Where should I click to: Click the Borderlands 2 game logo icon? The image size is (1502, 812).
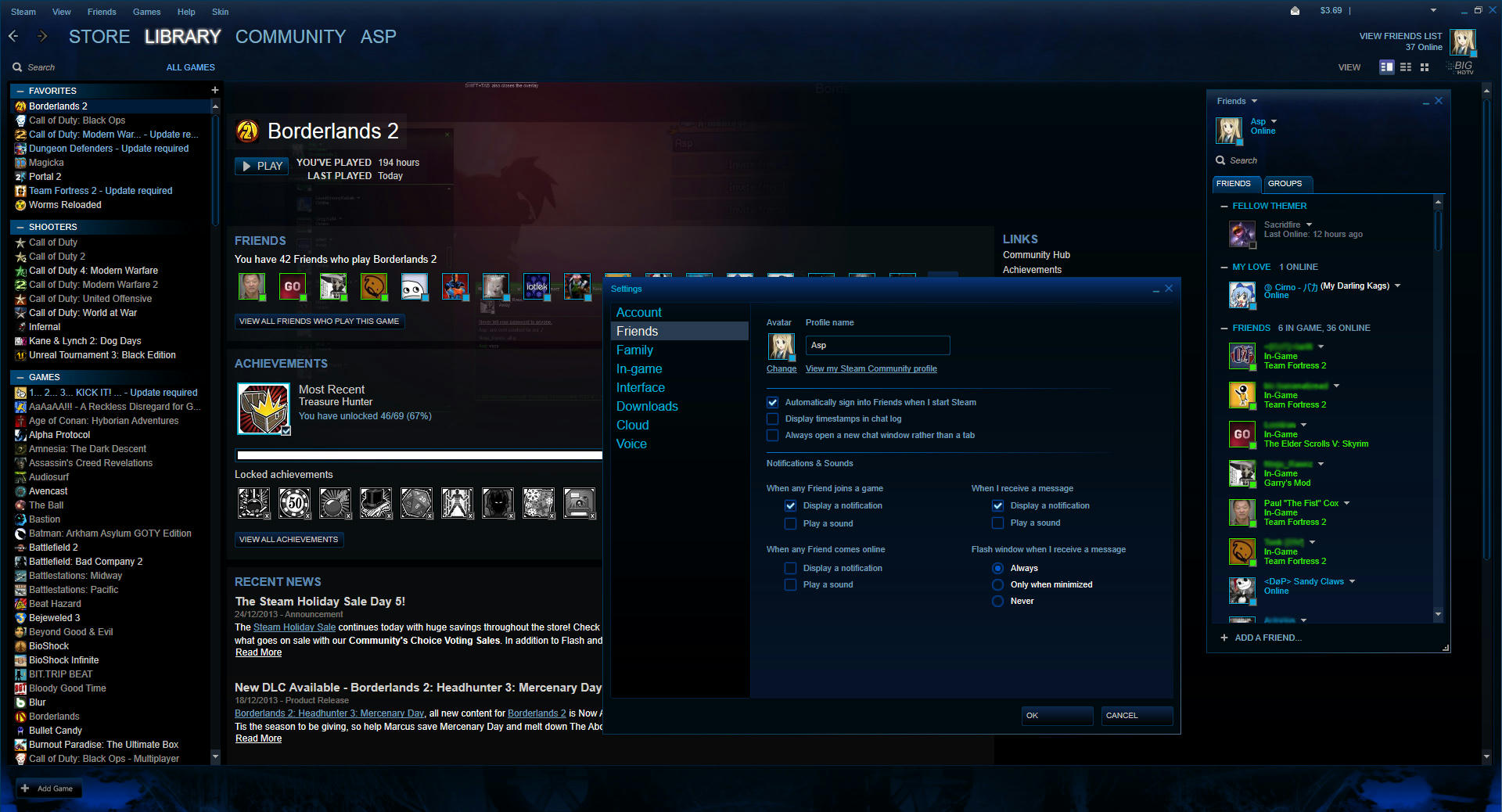coord(247,131)
